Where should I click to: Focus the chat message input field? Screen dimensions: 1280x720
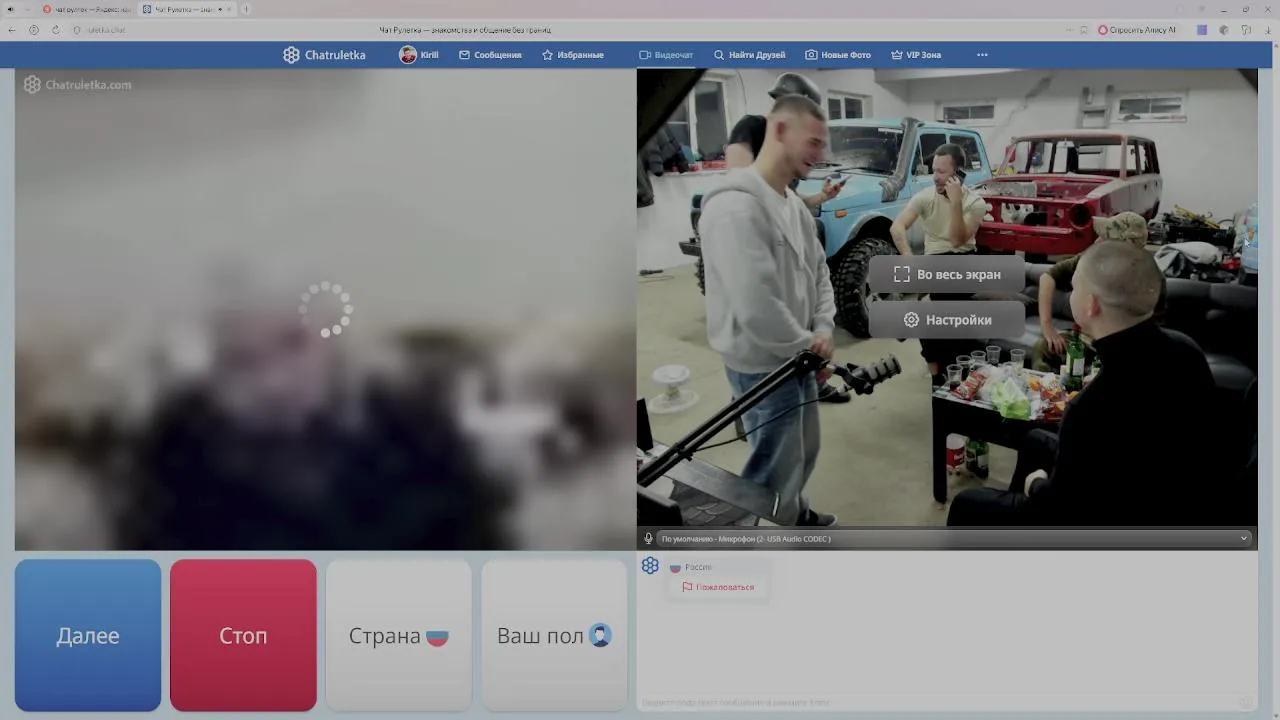click(x=940, y=702)
